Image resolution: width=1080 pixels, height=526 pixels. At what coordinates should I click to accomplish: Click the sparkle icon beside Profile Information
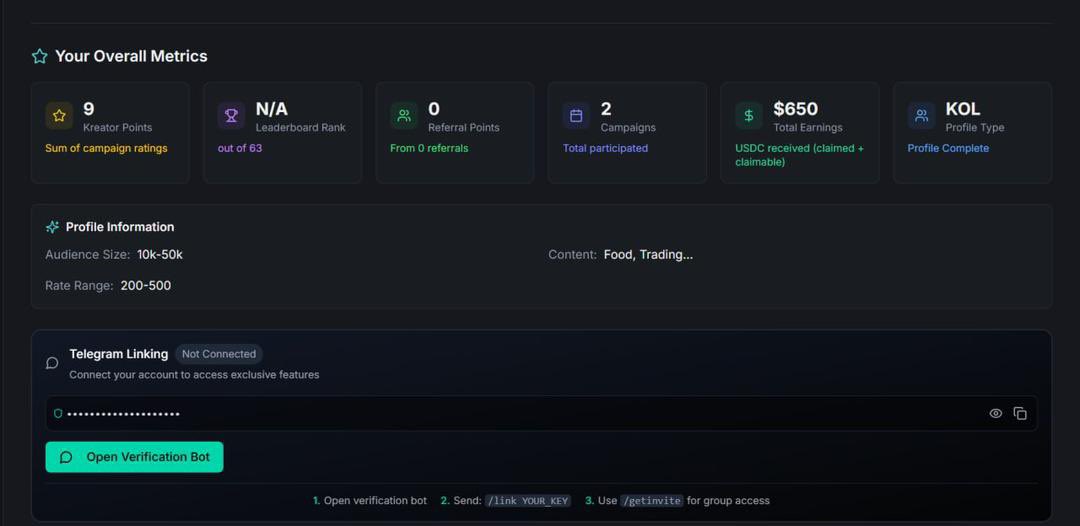pos(52,227)
